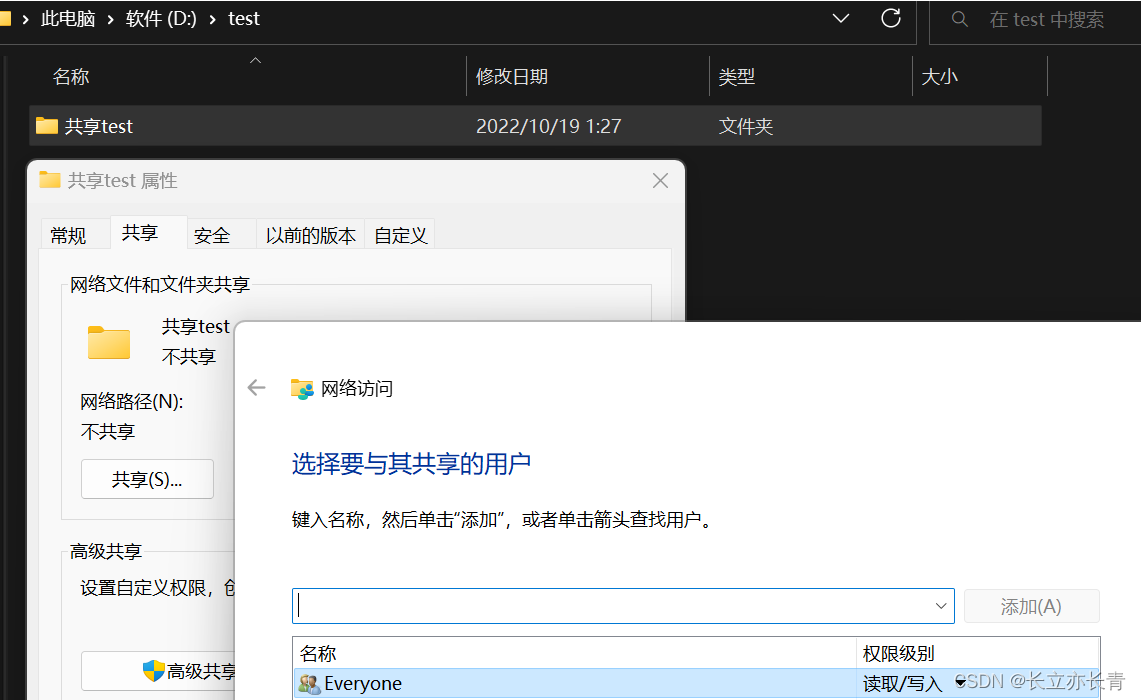This screenshot has width=1141, height=700.
Task: Click the shield icon on 高级共享 button
Action: click(x=154, y=671)
